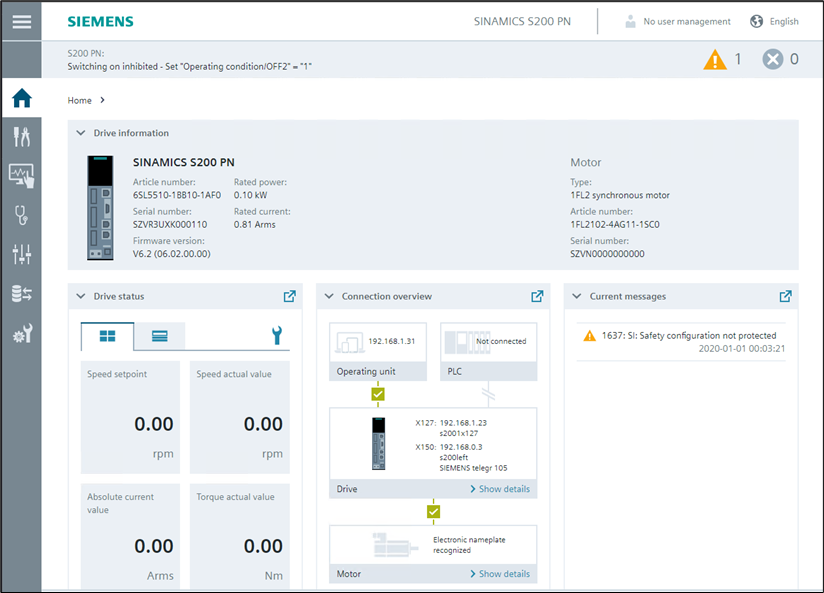Collapse the Current messages panel

[577, 297]
